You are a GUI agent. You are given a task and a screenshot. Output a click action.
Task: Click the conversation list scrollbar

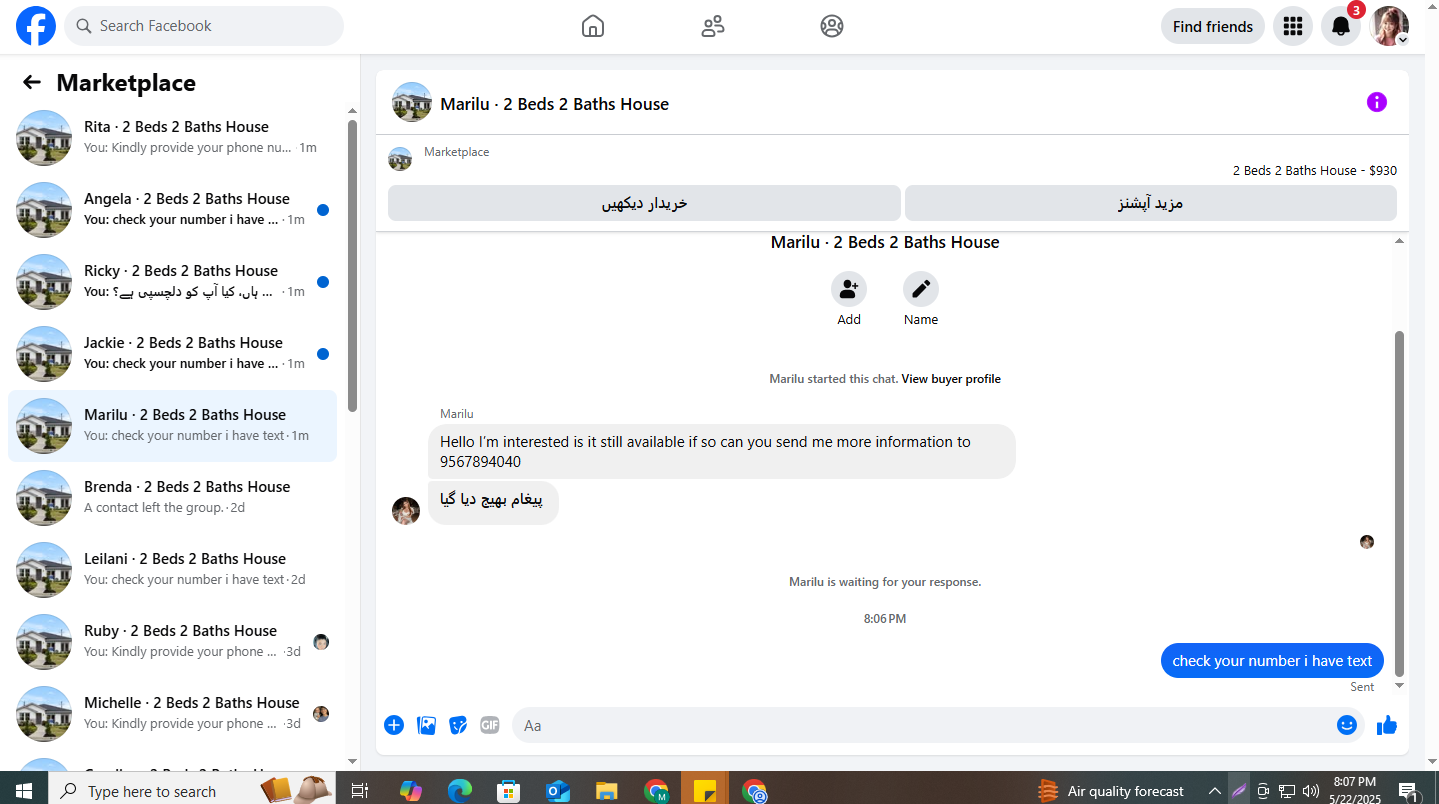[x=352, y=265]
